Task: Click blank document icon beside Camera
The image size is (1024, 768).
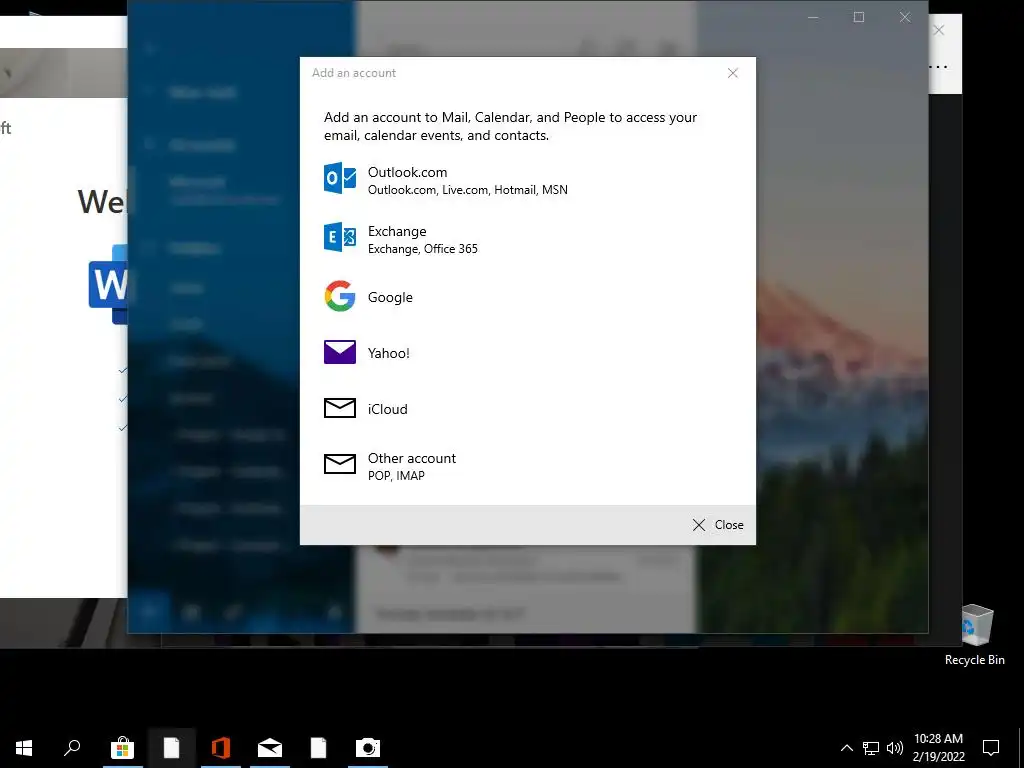Action: coord(318,748)
